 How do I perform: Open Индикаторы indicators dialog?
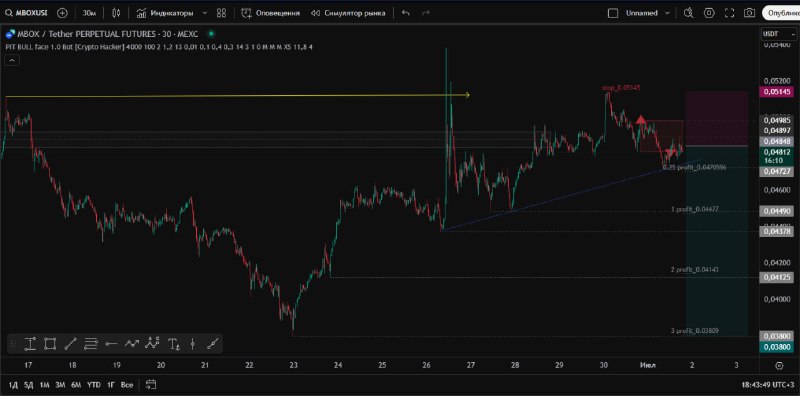(165, 13)
